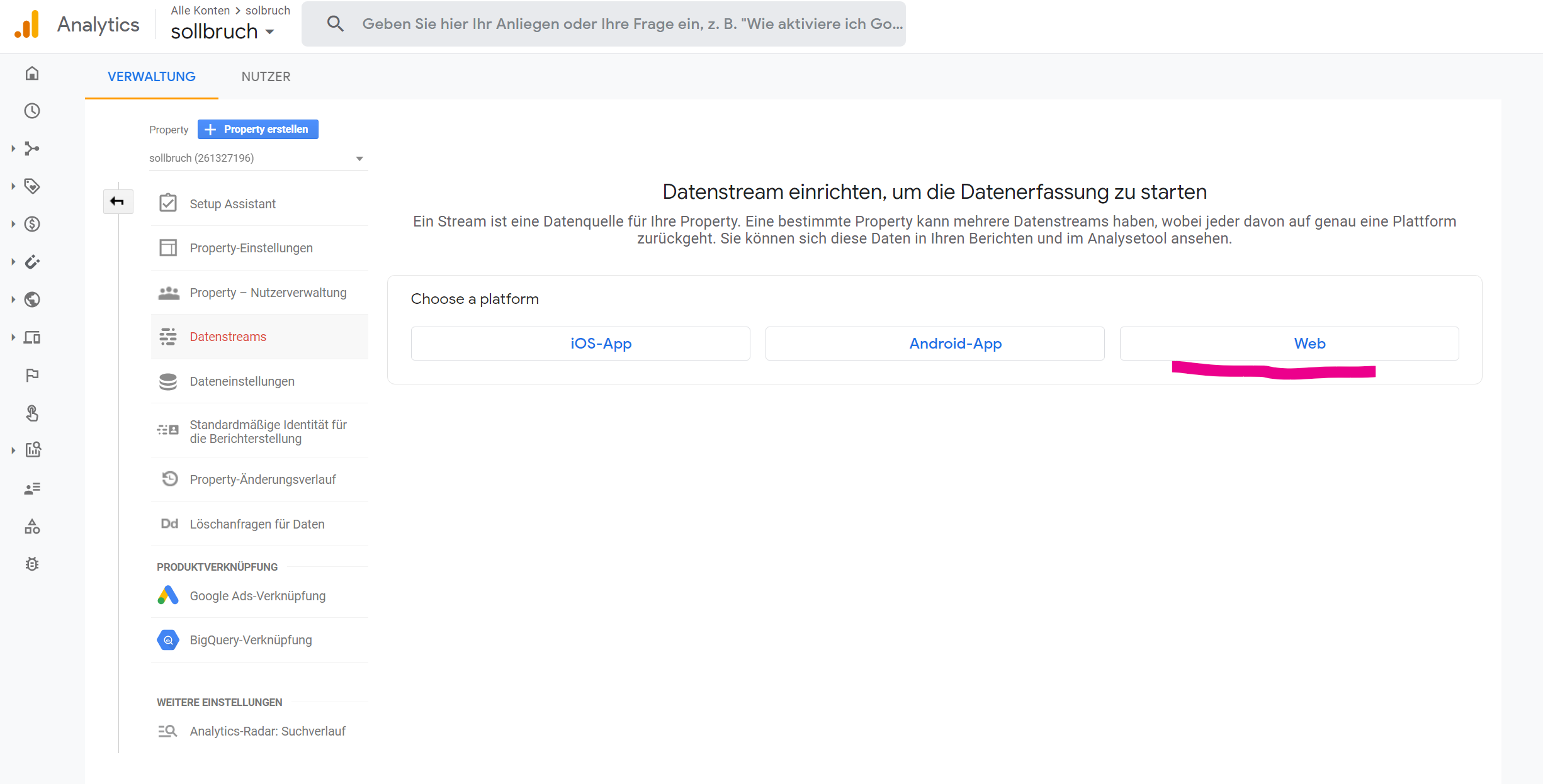1543x784 pixels.
Task: Expand the Monetization sidebar section arrow
Action: (13, 224)
